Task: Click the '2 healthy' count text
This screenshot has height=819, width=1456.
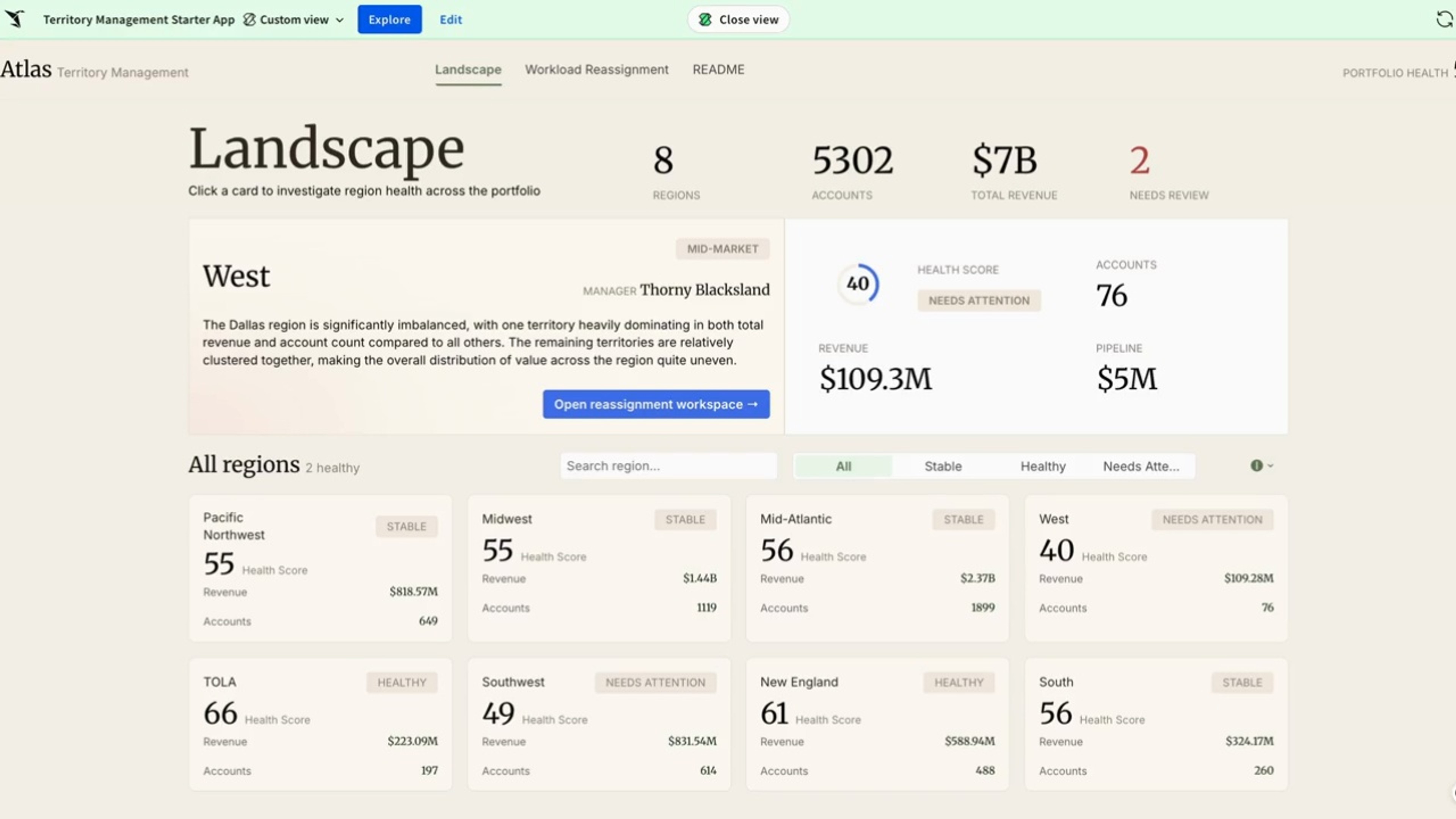Action: pos(333,468)
